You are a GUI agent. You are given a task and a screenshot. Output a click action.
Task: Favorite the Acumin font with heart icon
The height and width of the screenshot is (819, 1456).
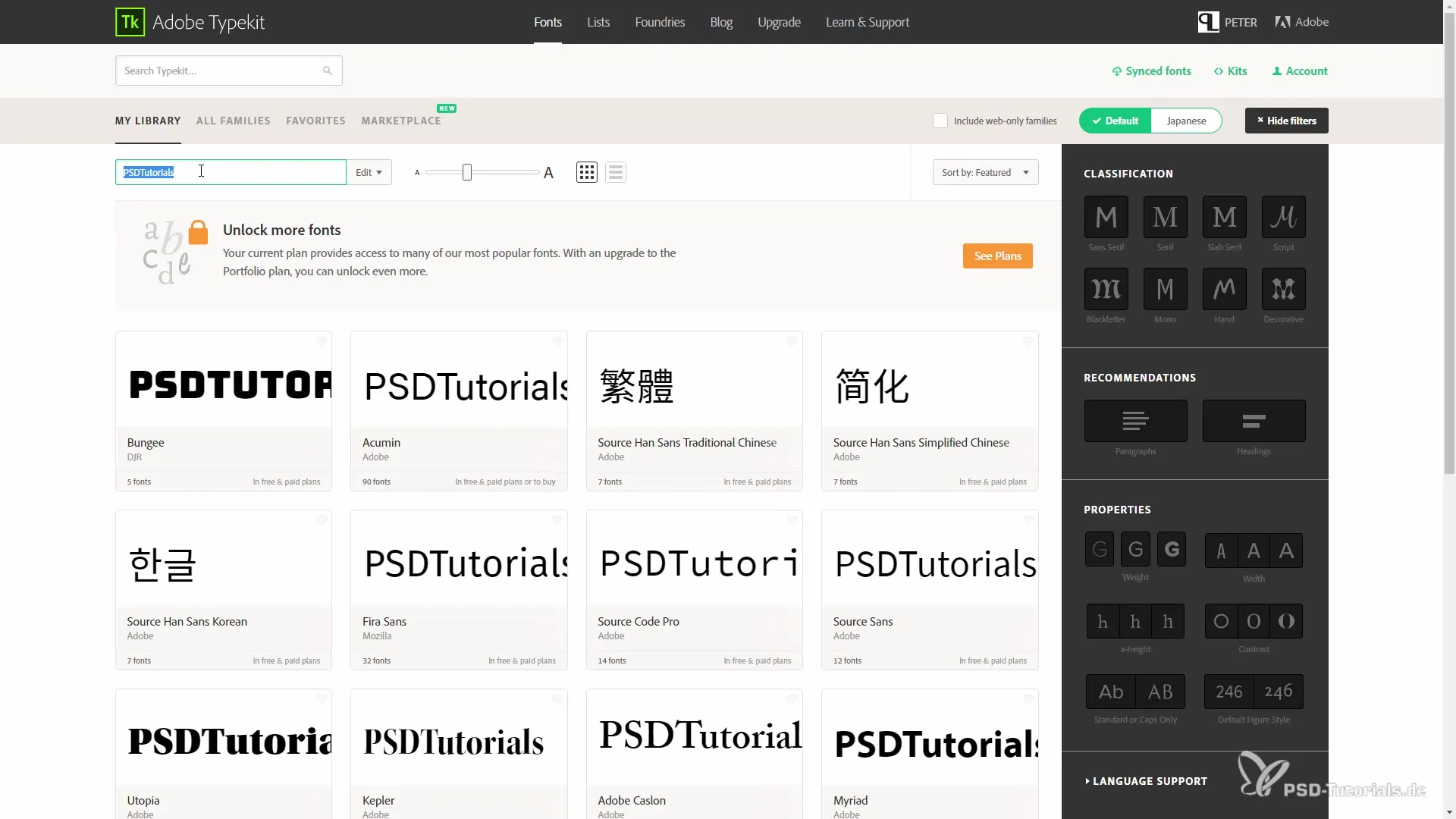pos(557,341)
